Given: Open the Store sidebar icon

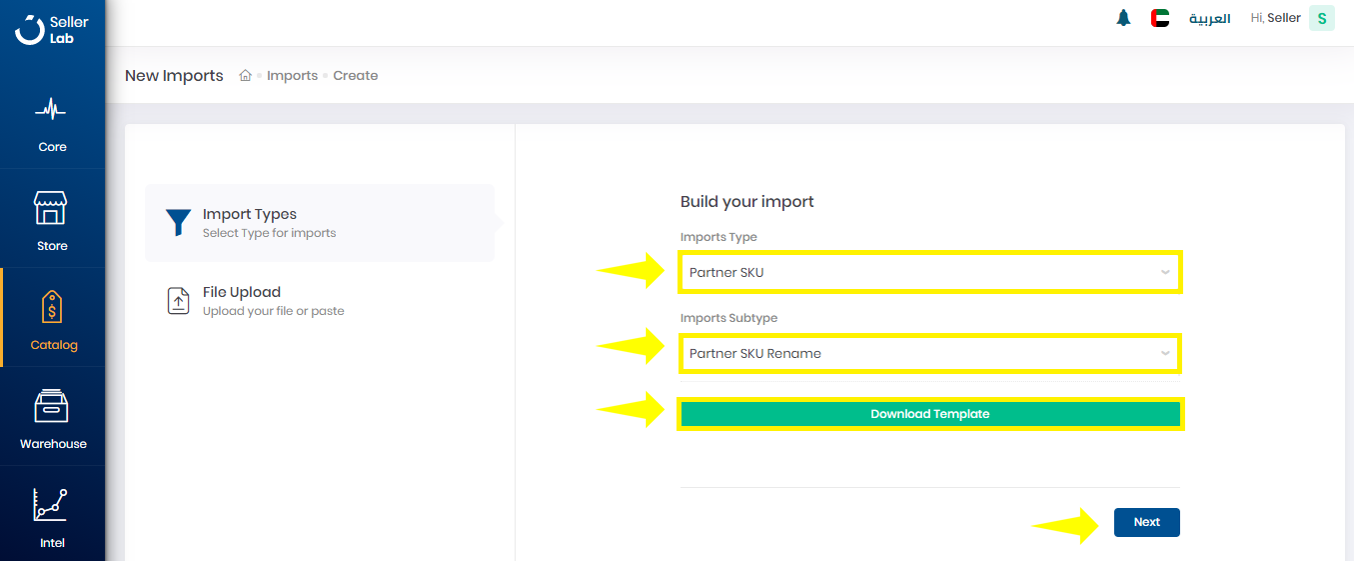Looking at the screenshot, I should [52, 208].
